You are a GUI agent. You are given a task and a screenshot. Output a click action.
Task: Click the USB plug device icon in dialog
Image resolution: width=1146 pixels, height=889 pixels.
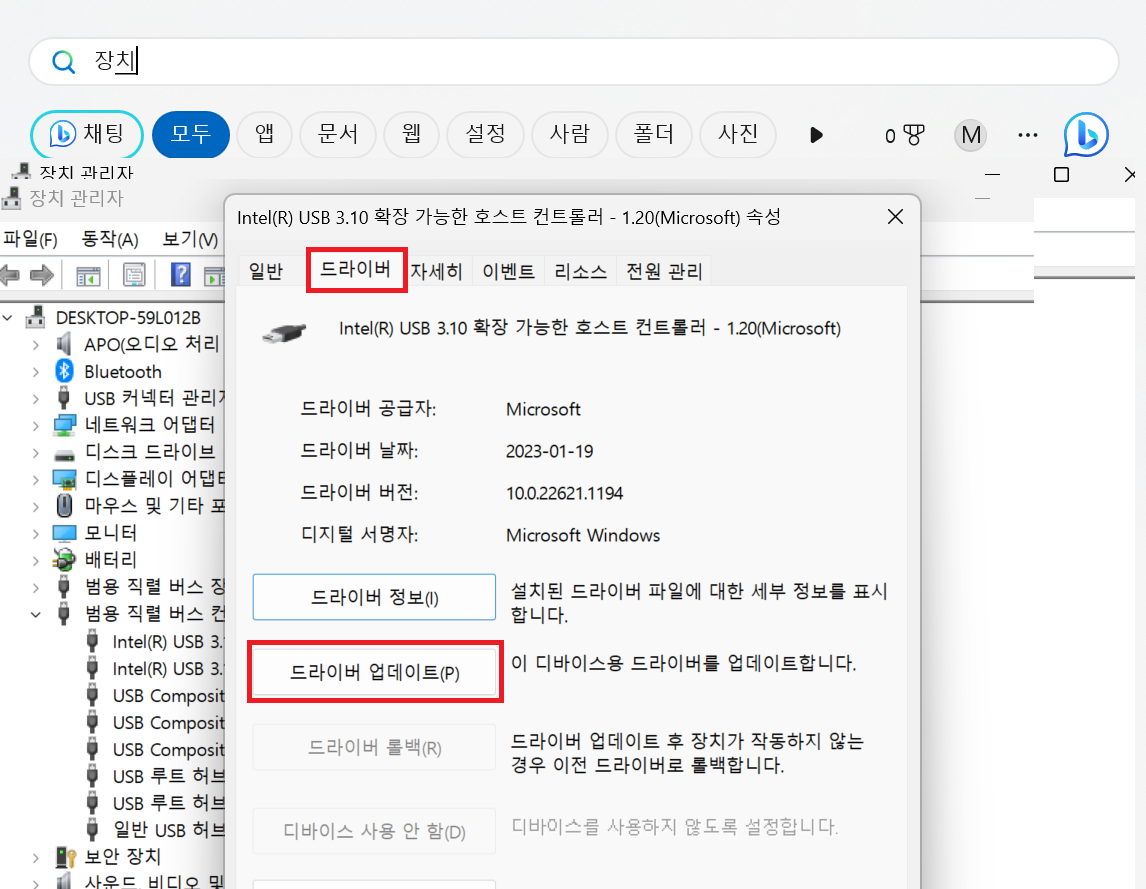pos(284,333)
